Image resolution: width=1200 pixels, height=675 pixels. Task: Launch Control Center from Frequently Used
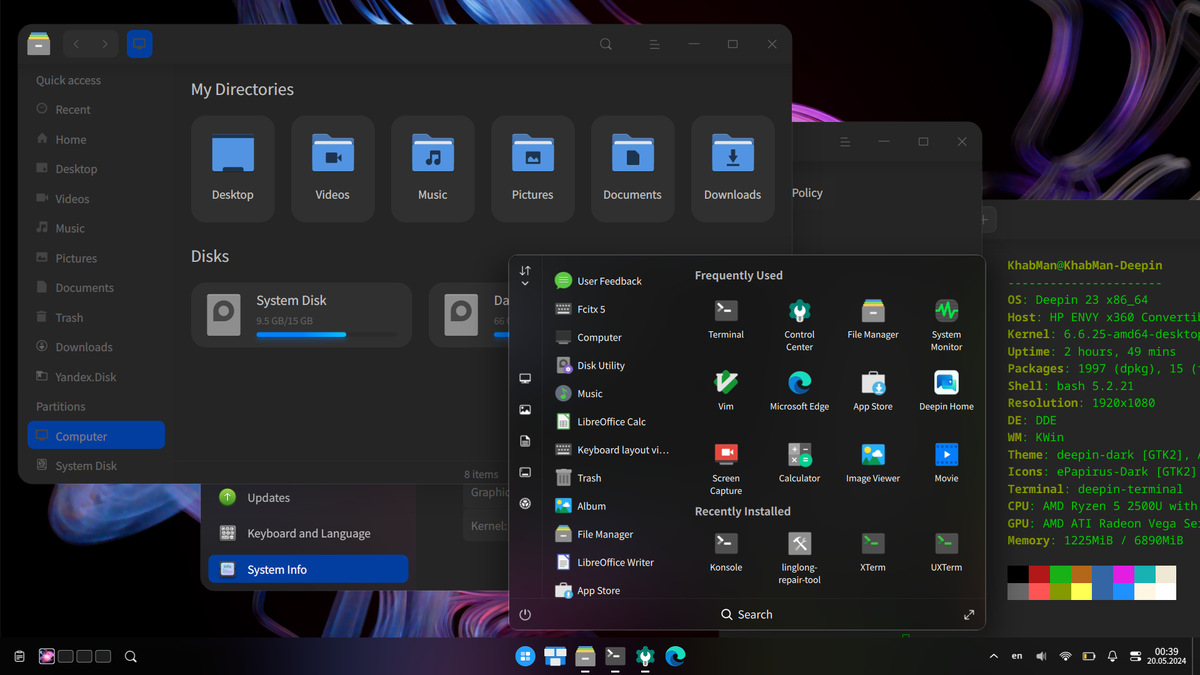(x=799, y=312)
